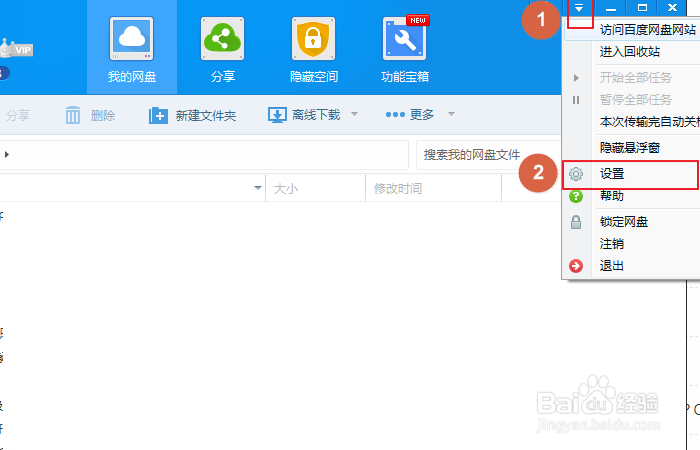Select 开始全部任务 in the menu

click(636, 78)
